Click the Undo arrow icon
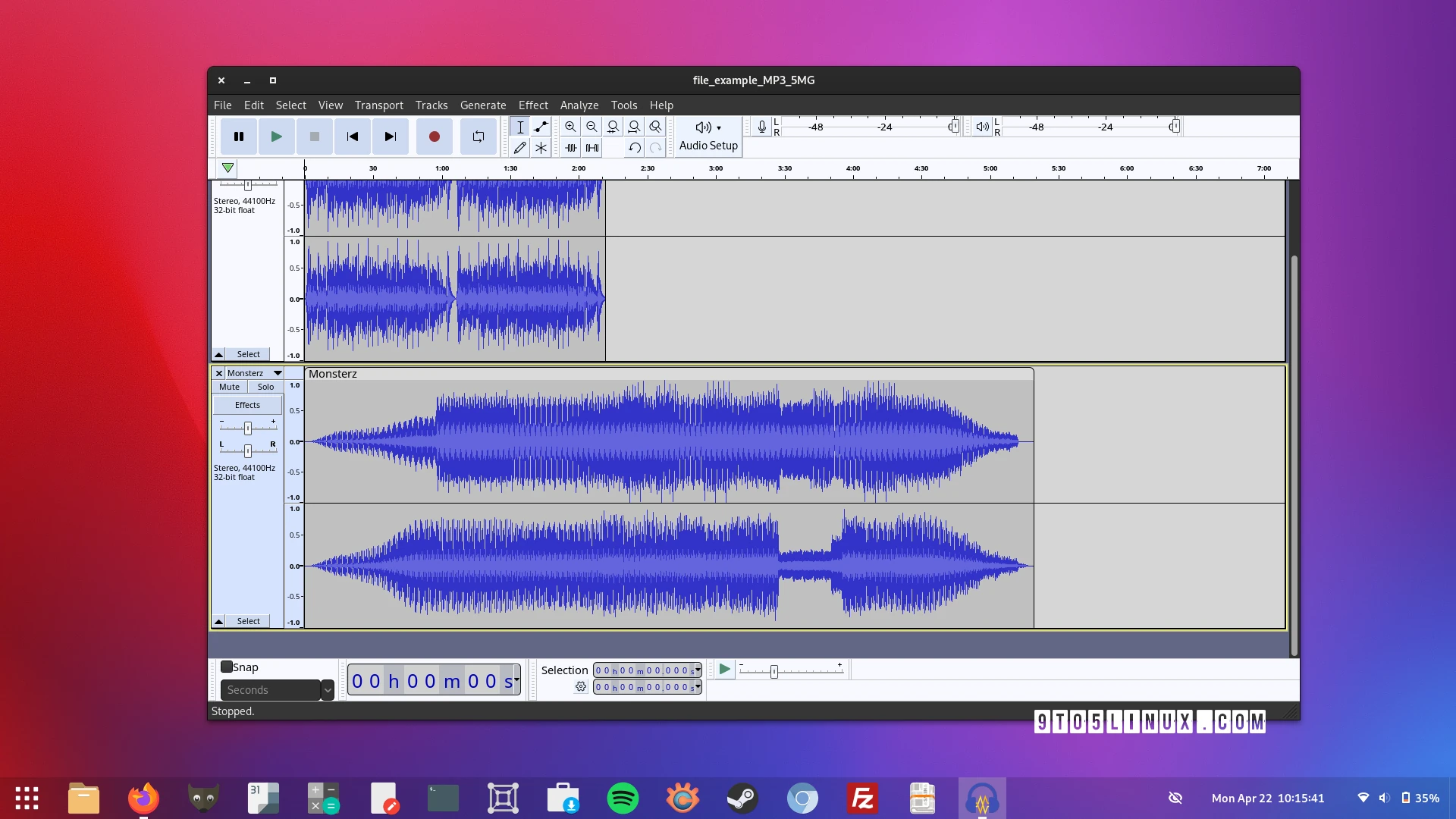 [635, 148]
